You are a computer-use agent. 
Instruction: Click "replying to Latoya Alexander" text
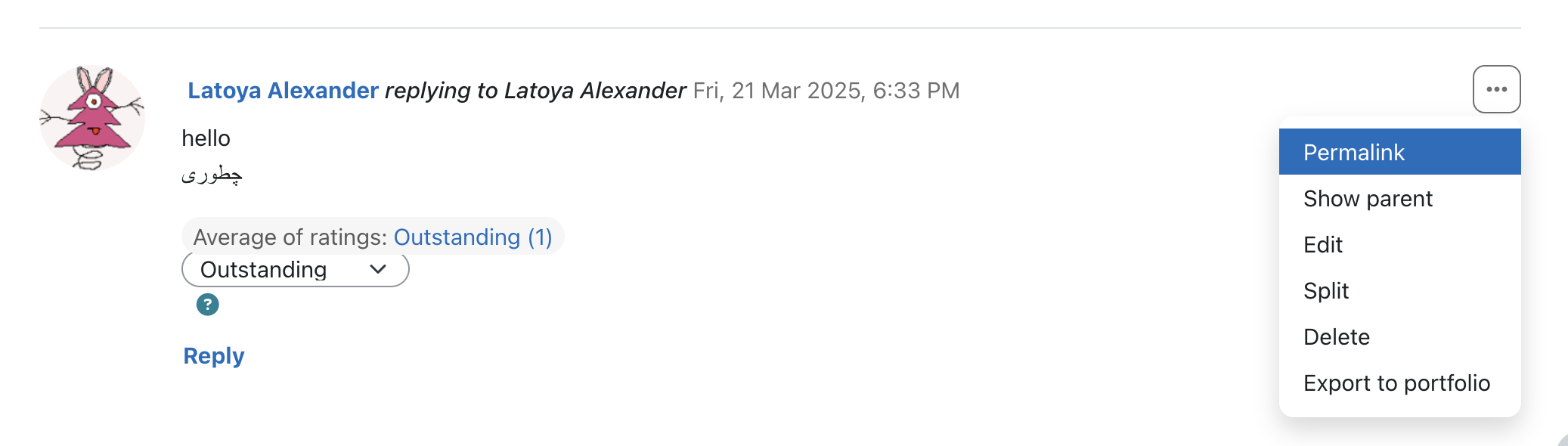click(535, 90)
